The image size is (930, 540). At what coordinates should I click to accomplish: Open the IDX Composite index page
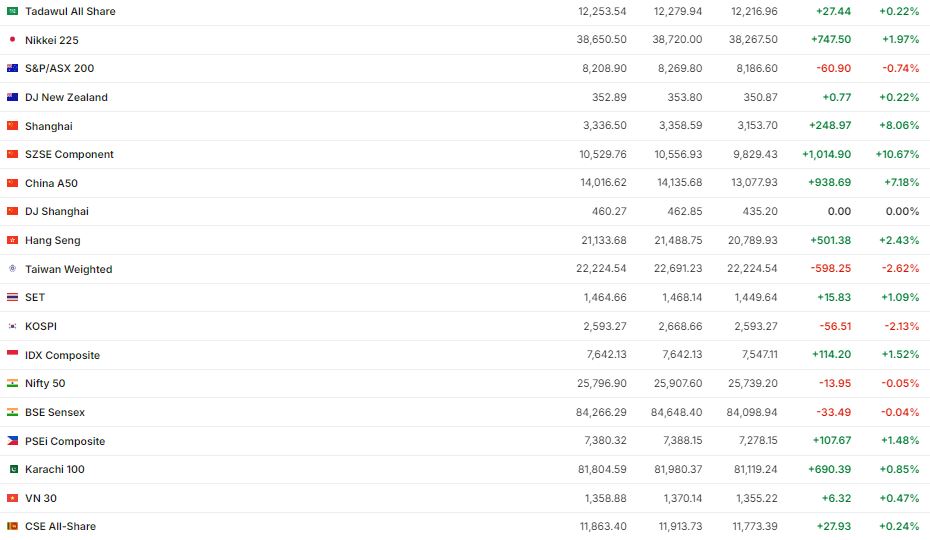(62, 355)
